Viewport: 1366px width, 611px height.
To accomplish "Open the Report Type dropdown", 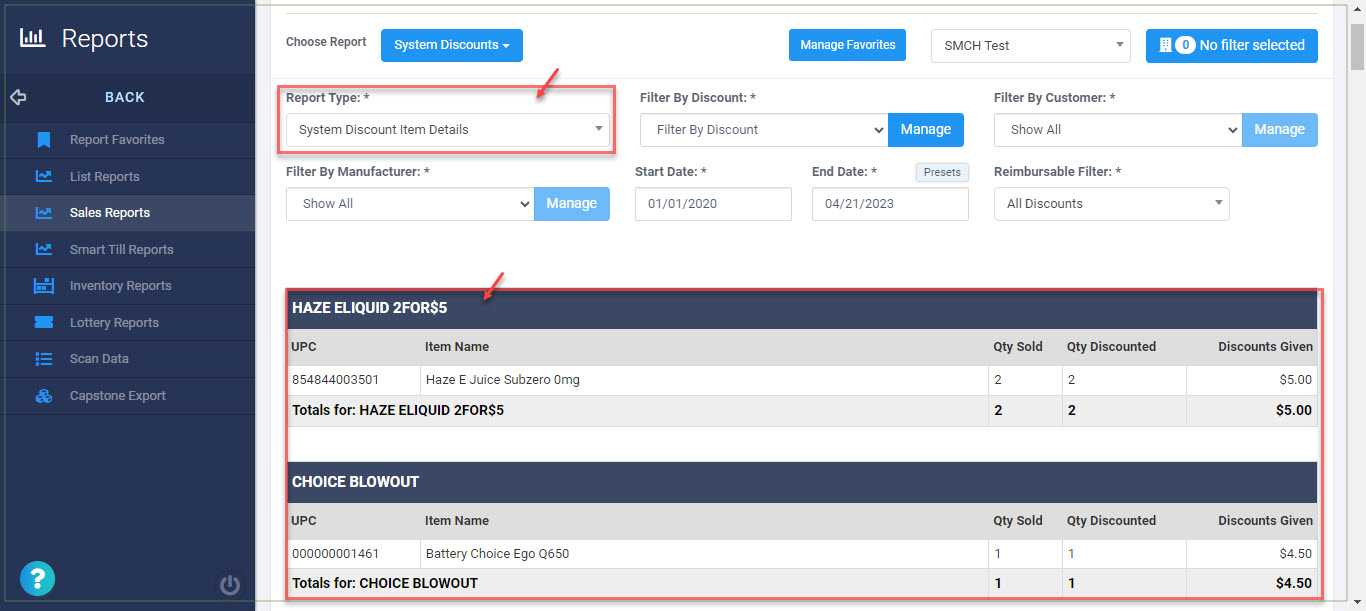I will (x=448, y=130).
